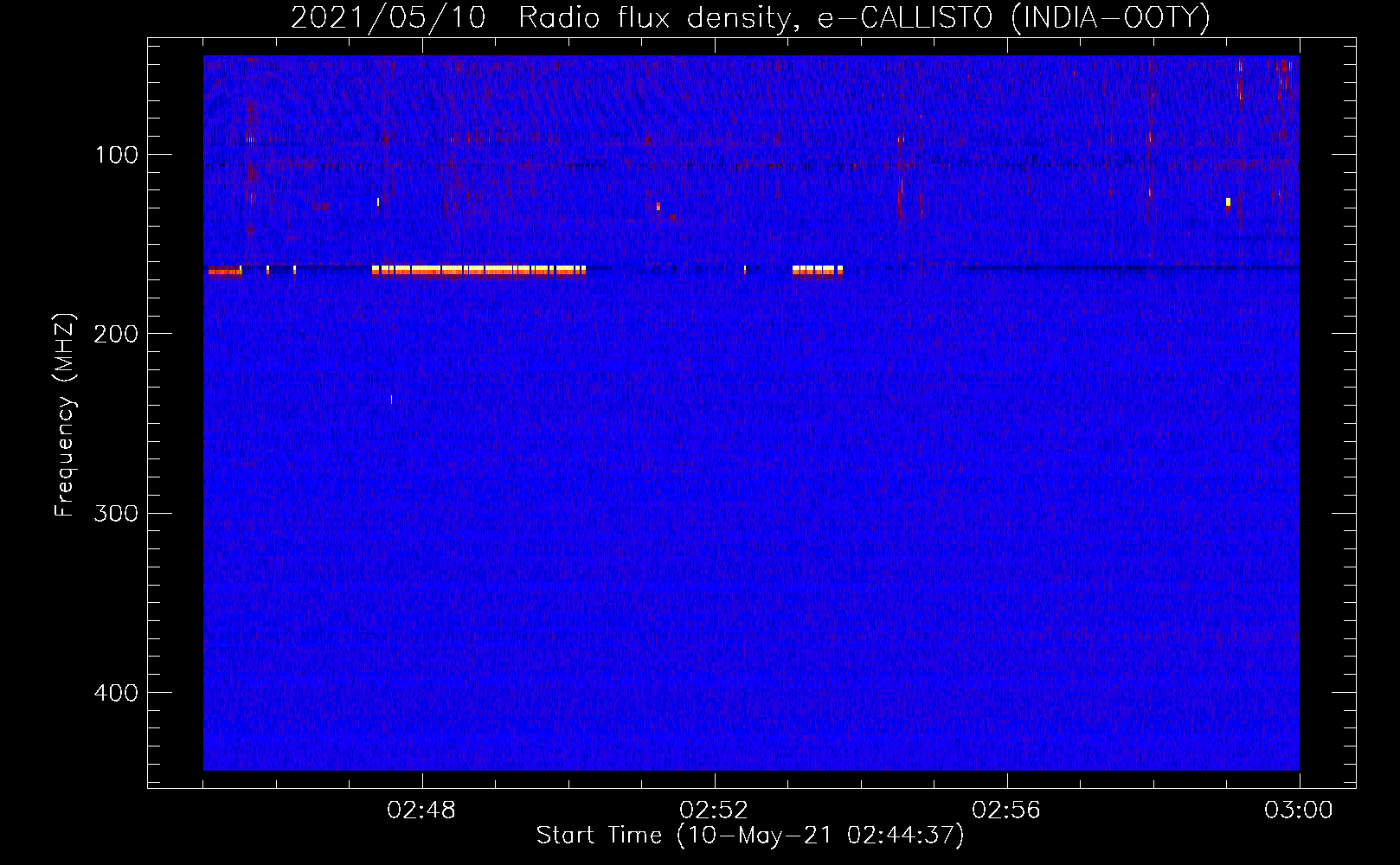Click the 300 frequency tick label
The image size is (1400, 865).
(116, 513)
